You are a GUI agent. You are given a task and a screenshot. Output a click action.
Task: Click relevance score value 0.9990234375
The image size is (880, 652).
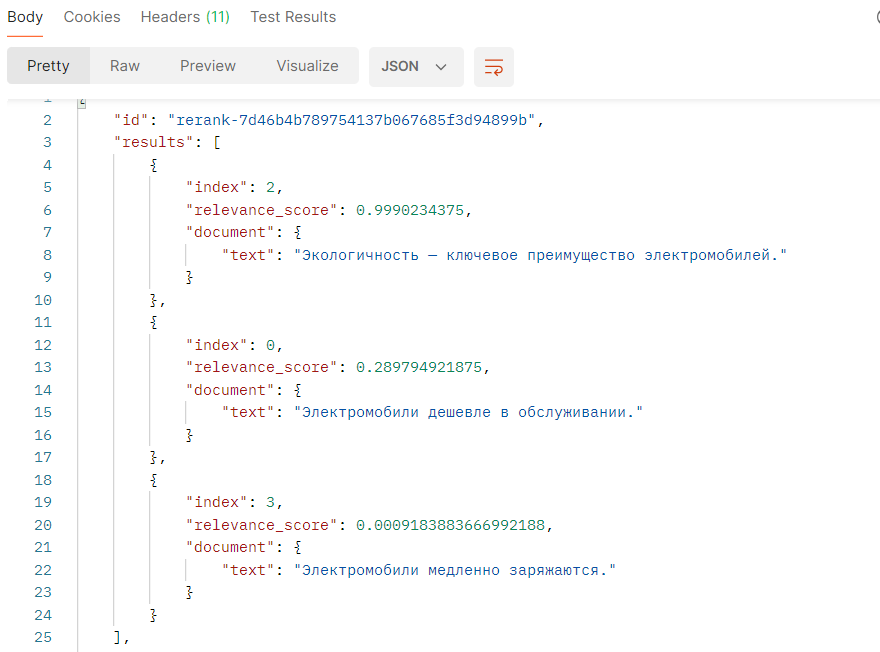tap(412, 210)
